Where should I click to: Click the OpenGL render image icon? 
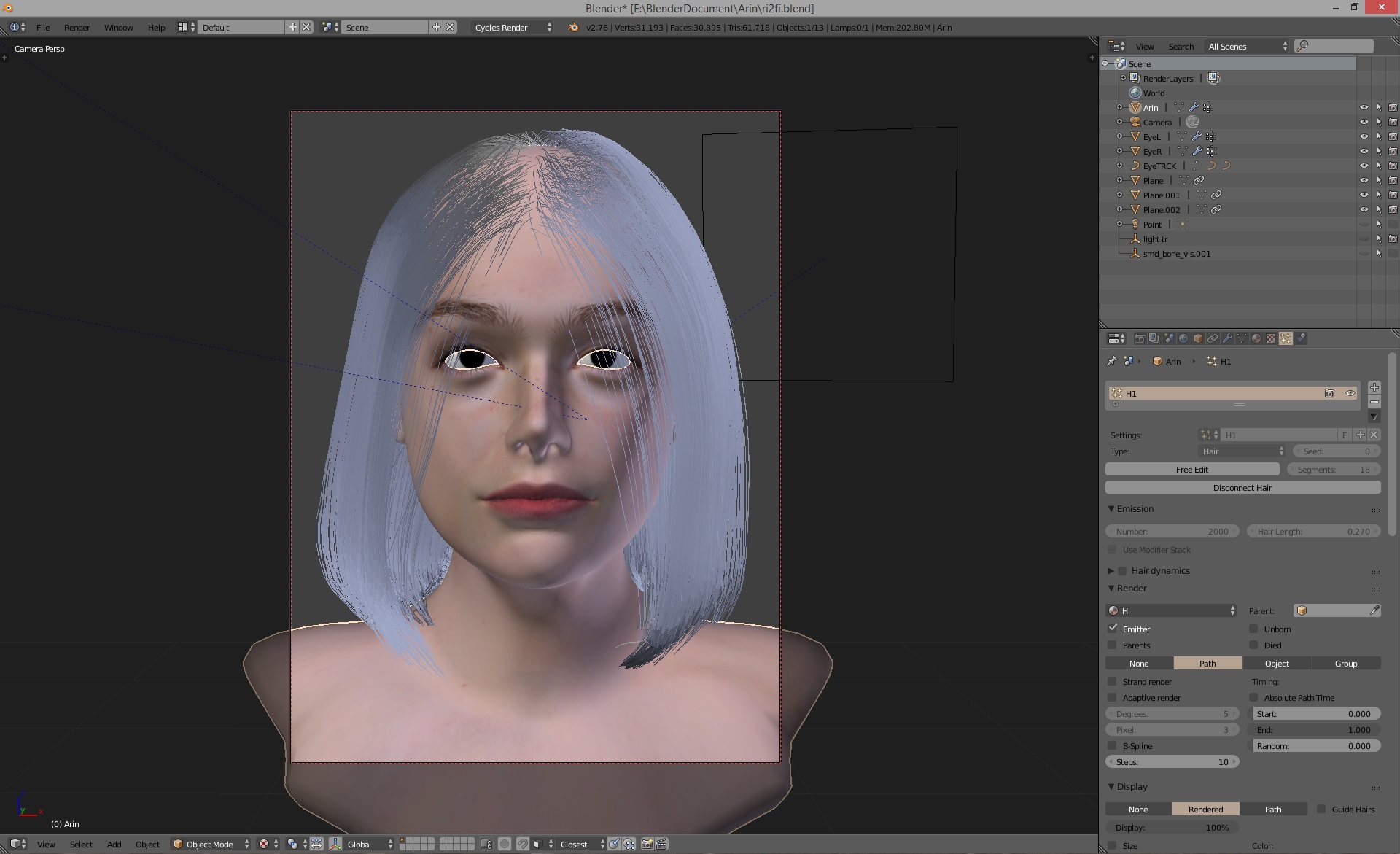pyautogui.click(x=647, y=844)
